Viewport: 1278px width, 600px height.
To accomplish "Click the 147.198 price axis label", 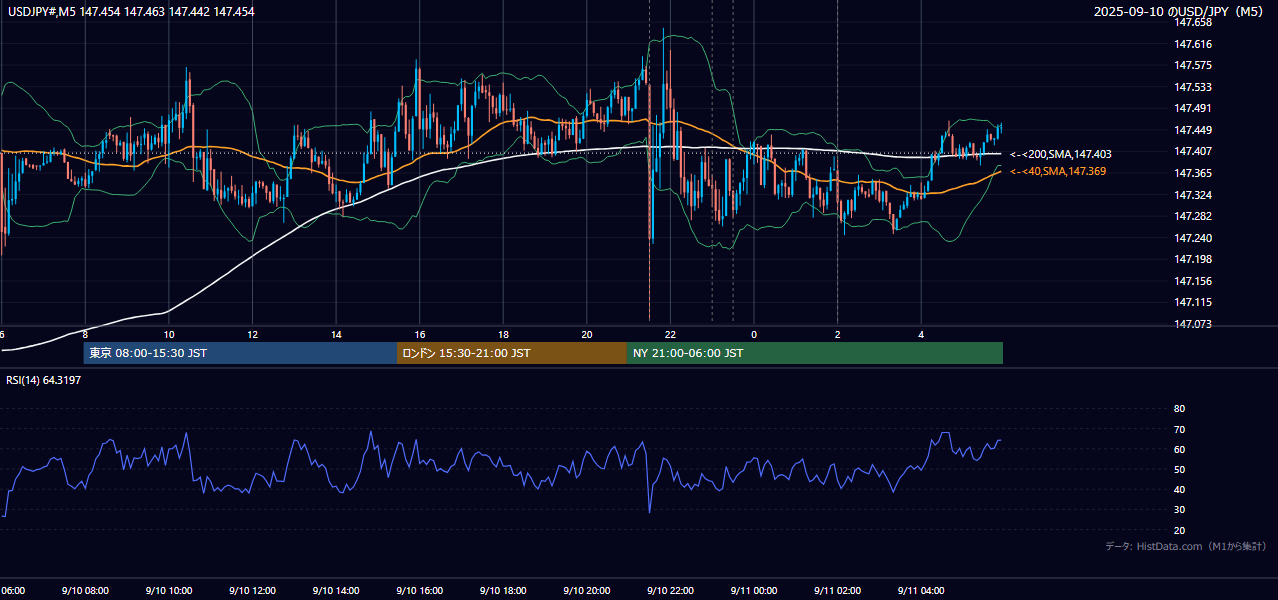I will click(1194, 259).
